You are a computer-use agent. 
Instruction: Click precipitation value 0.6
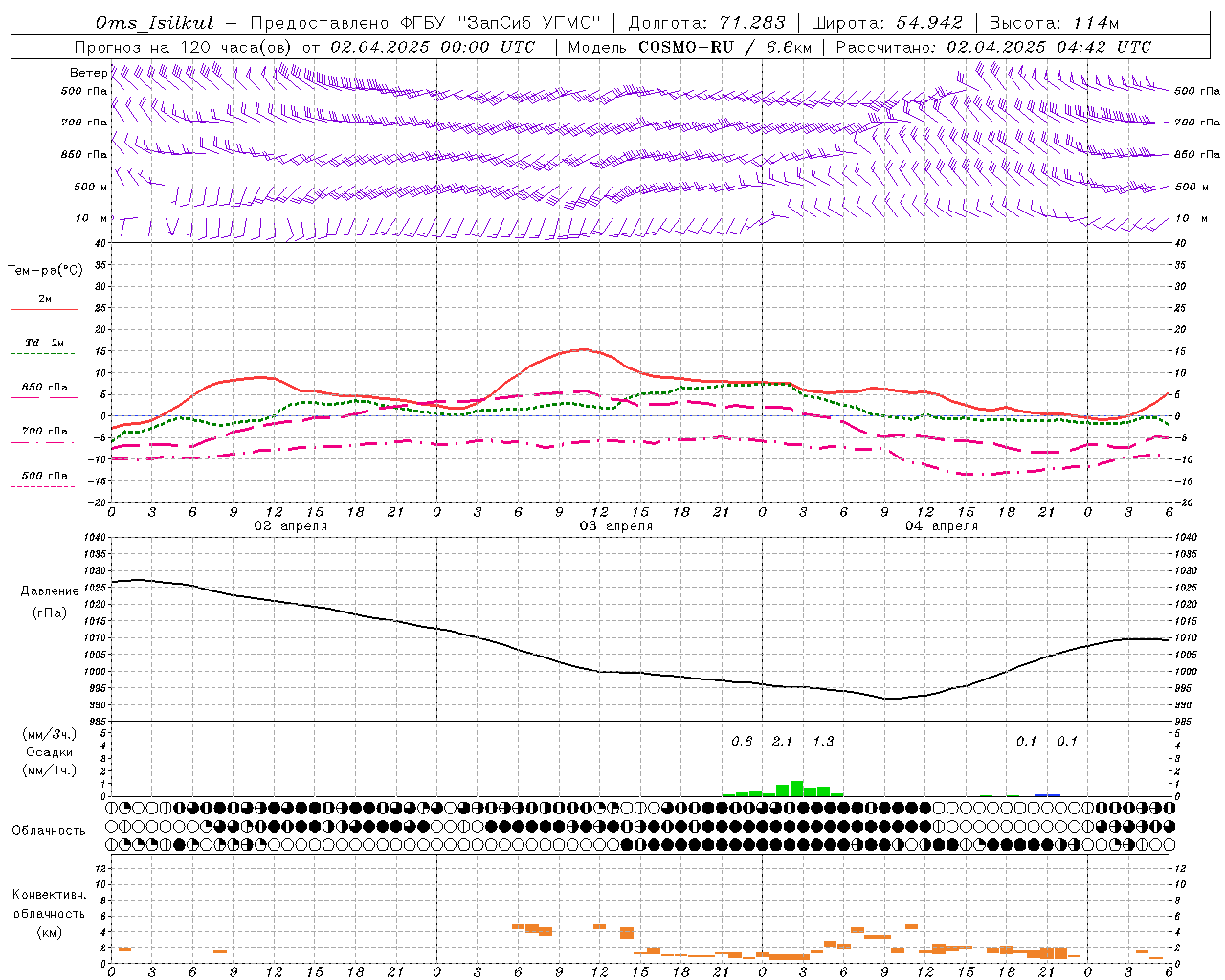[x=742, y=741]
